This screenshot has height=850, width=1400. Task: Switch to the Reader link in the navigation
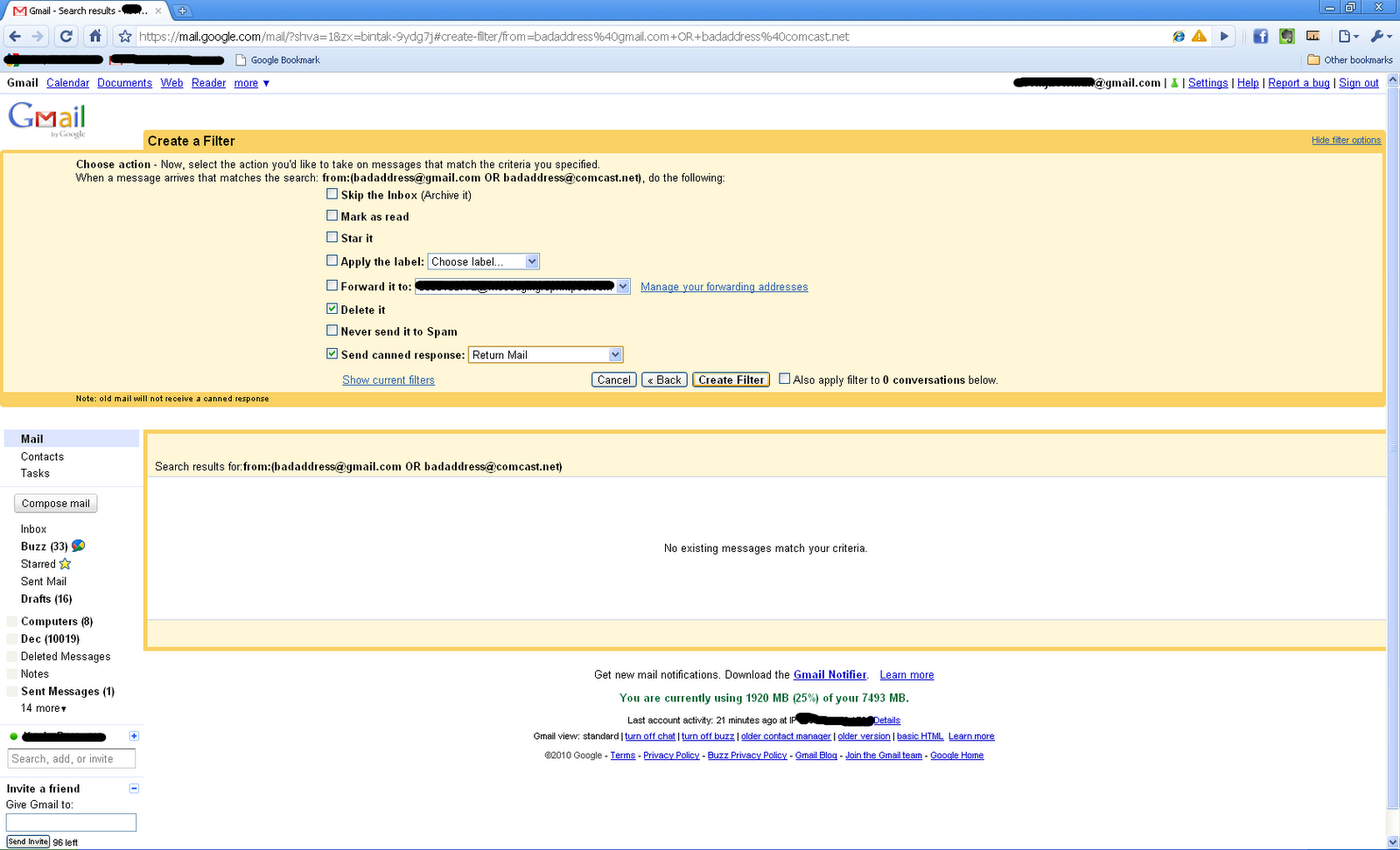(208, 82)
